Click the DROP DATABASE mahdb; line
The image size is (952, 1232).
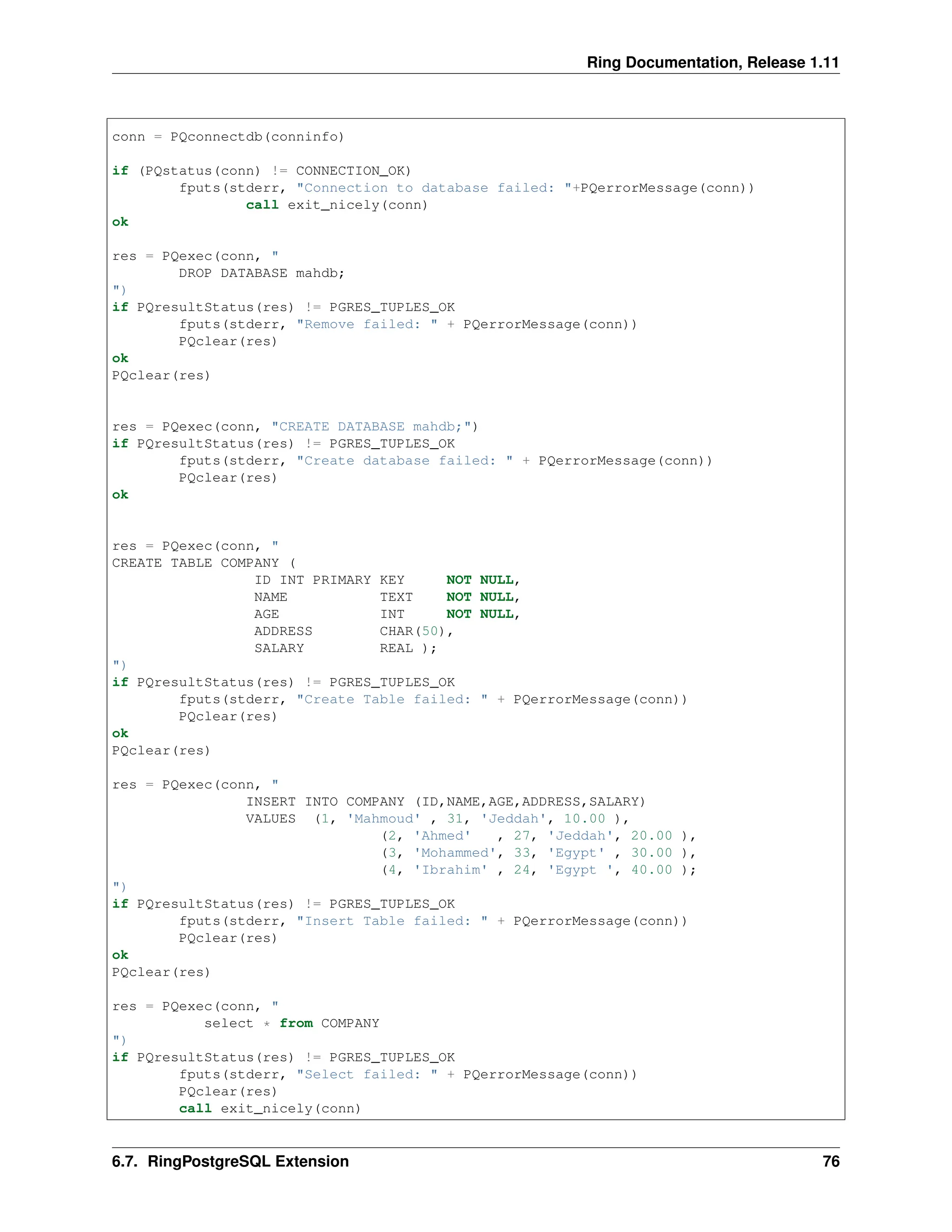[261, 273]
